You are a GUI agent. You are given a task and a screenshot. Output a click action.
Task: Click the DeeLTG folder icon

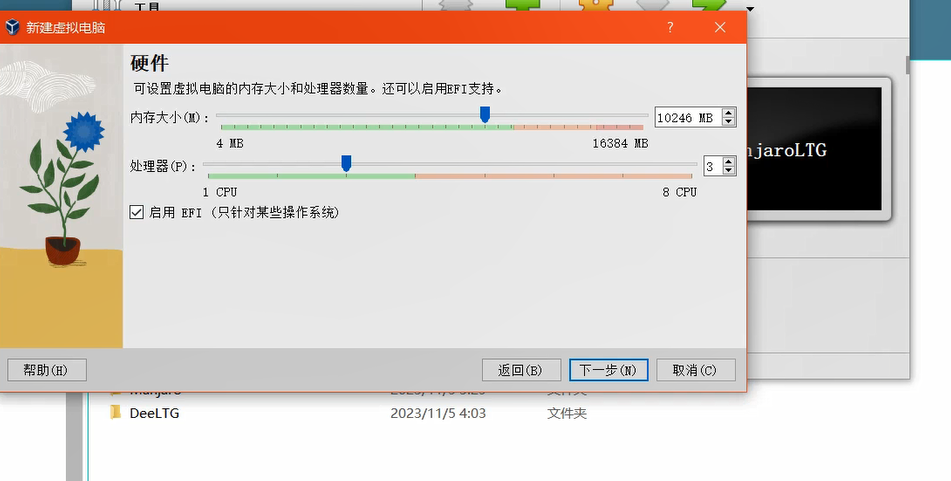[x=115, y=412]
